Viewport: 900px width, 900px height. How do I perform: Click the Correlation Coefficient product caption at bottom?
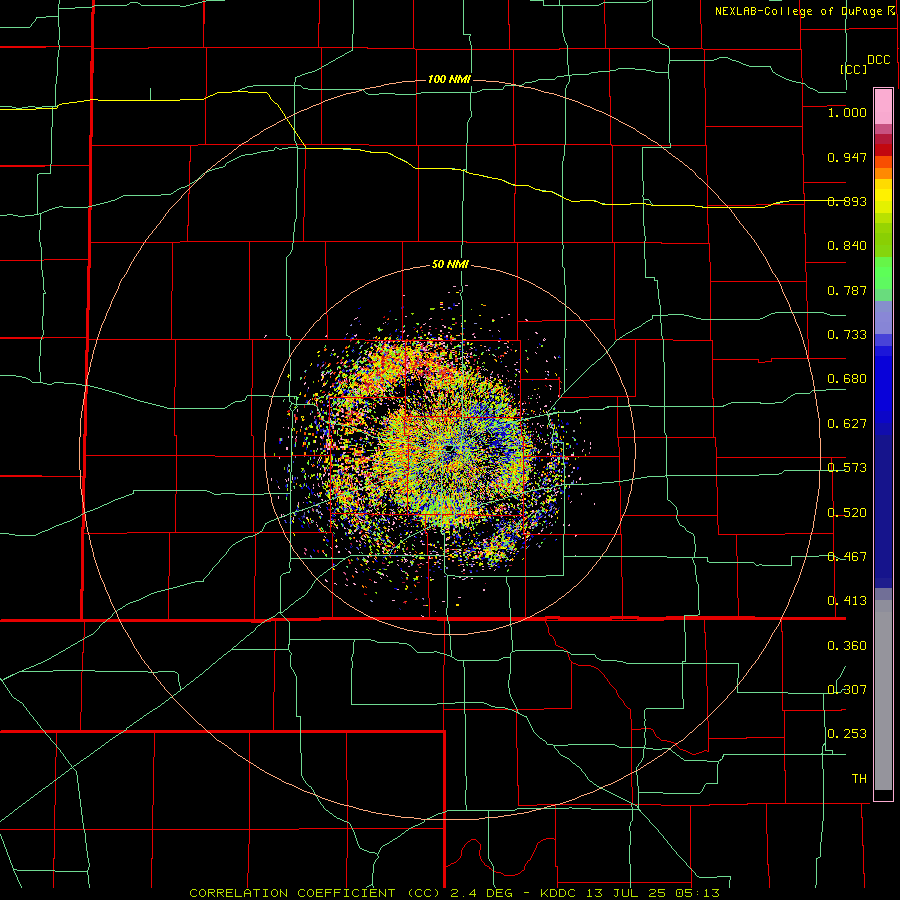455,893
